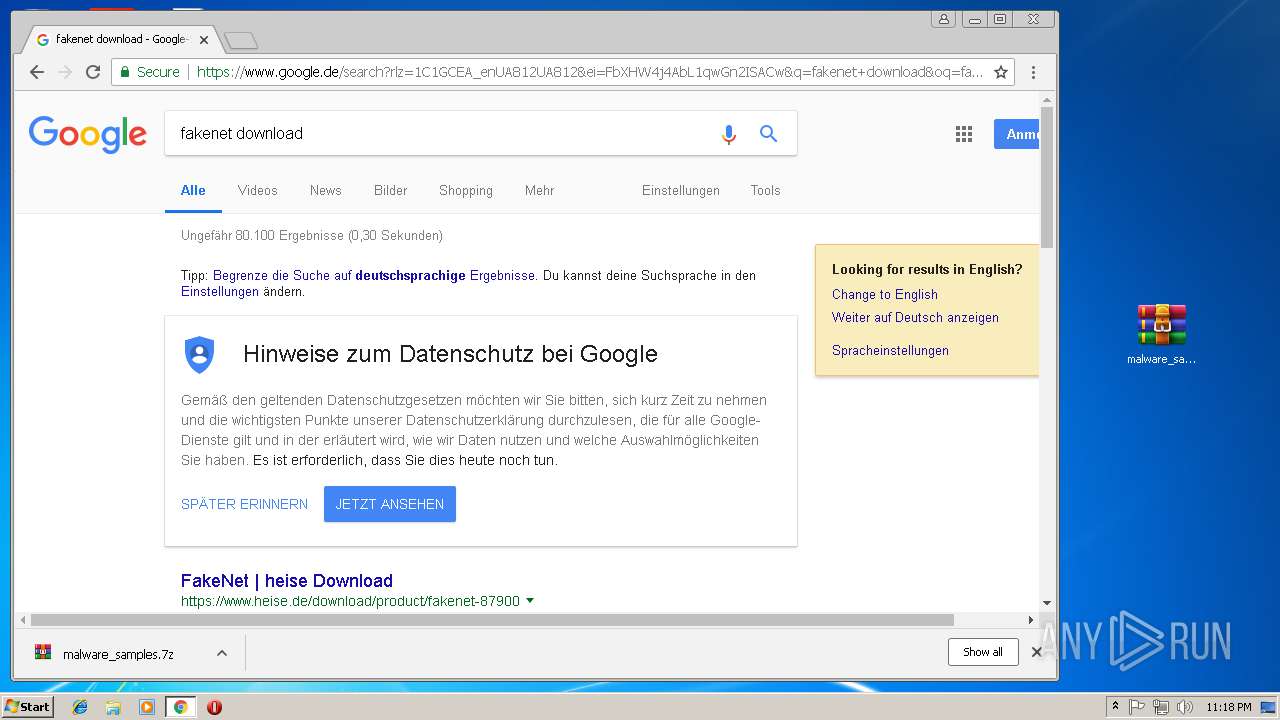The width and height of the screenshot is (1280, 720).
Task: Bookmark this page with star icon
Action: pyautogui.click(x=1000, y=72)
